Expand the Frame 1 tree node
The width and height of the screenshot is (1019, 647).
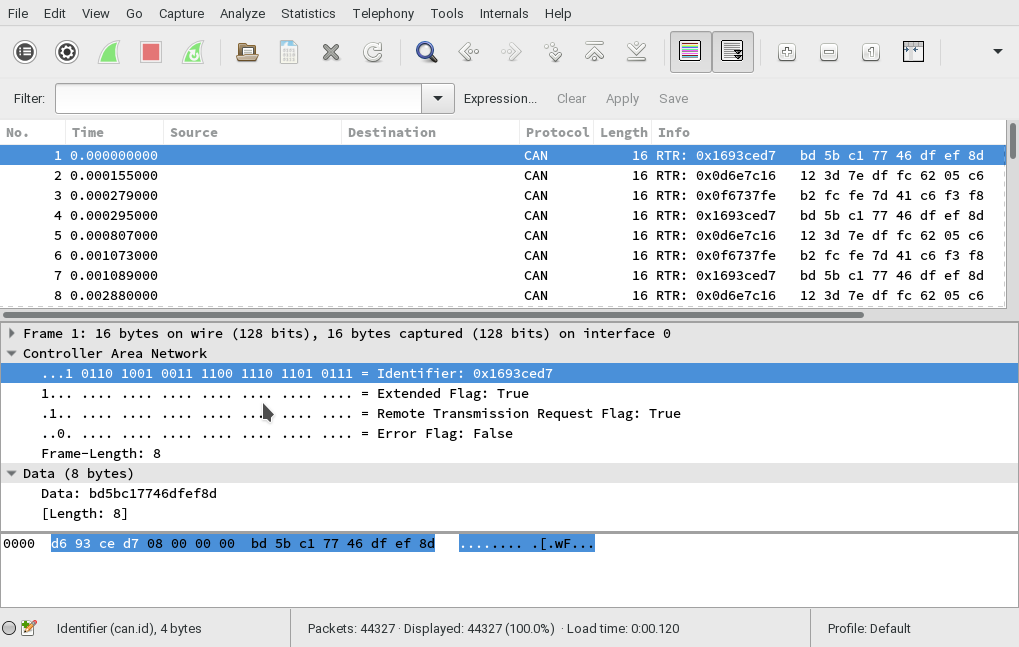[x=11, y=333]
